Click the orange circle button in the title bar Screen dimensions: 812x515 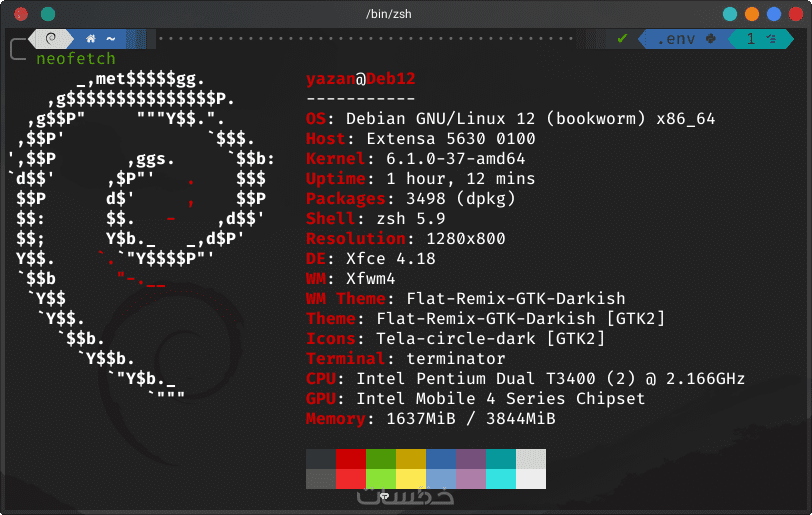coord(752,14)
